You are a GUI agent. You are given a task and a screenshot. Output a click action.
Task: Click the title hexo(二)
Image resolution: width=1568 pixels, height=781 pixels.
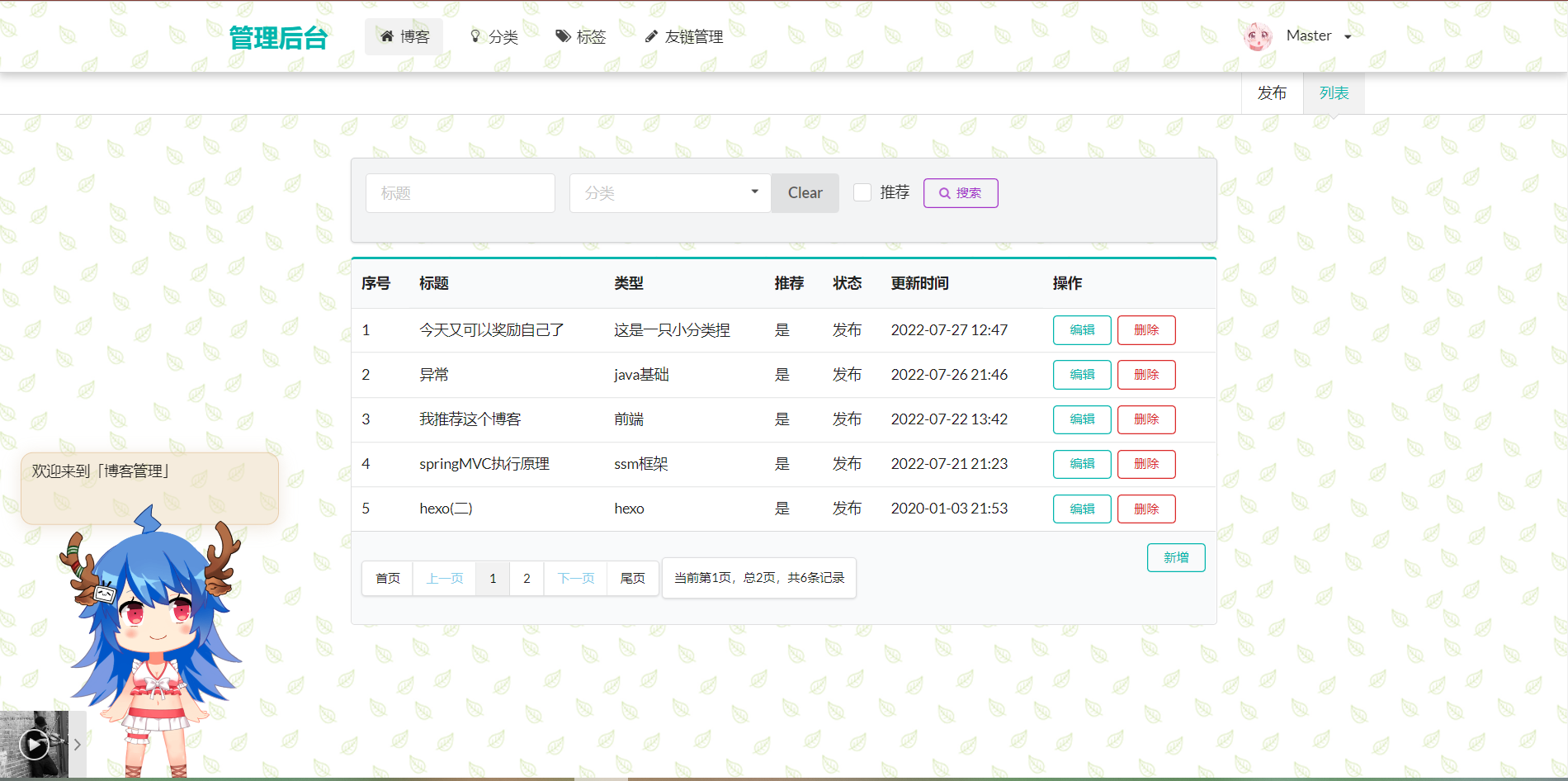coord(446,509)
